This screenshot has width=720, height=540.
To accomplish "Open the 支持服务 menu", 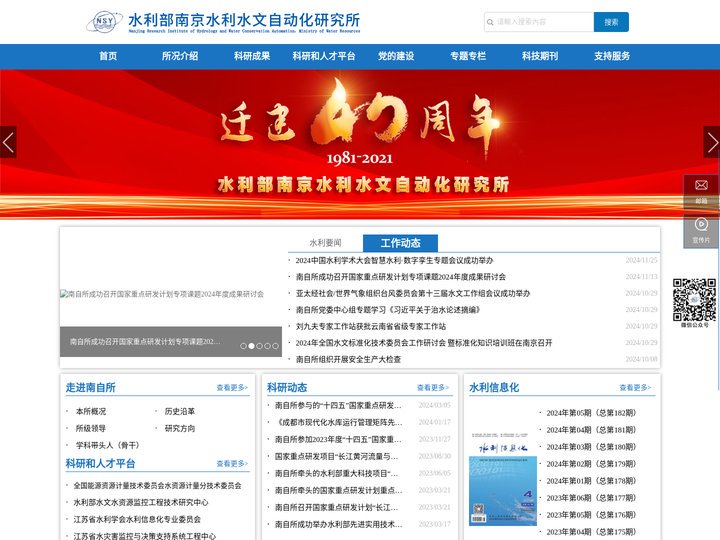I will (612, 56).
